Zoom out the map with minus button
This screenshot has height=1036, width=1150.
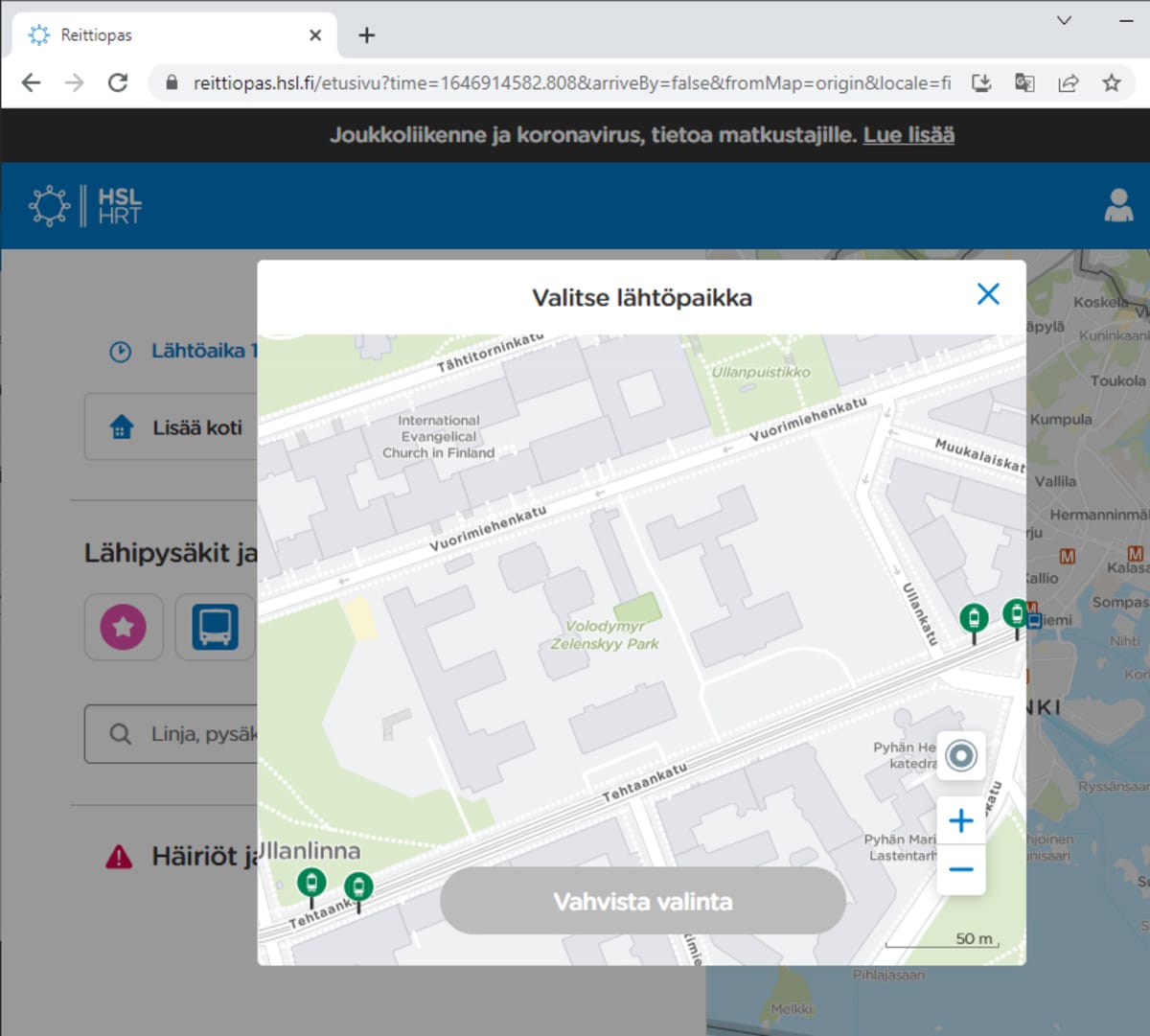pyautogui.click(x=960, y=870)
